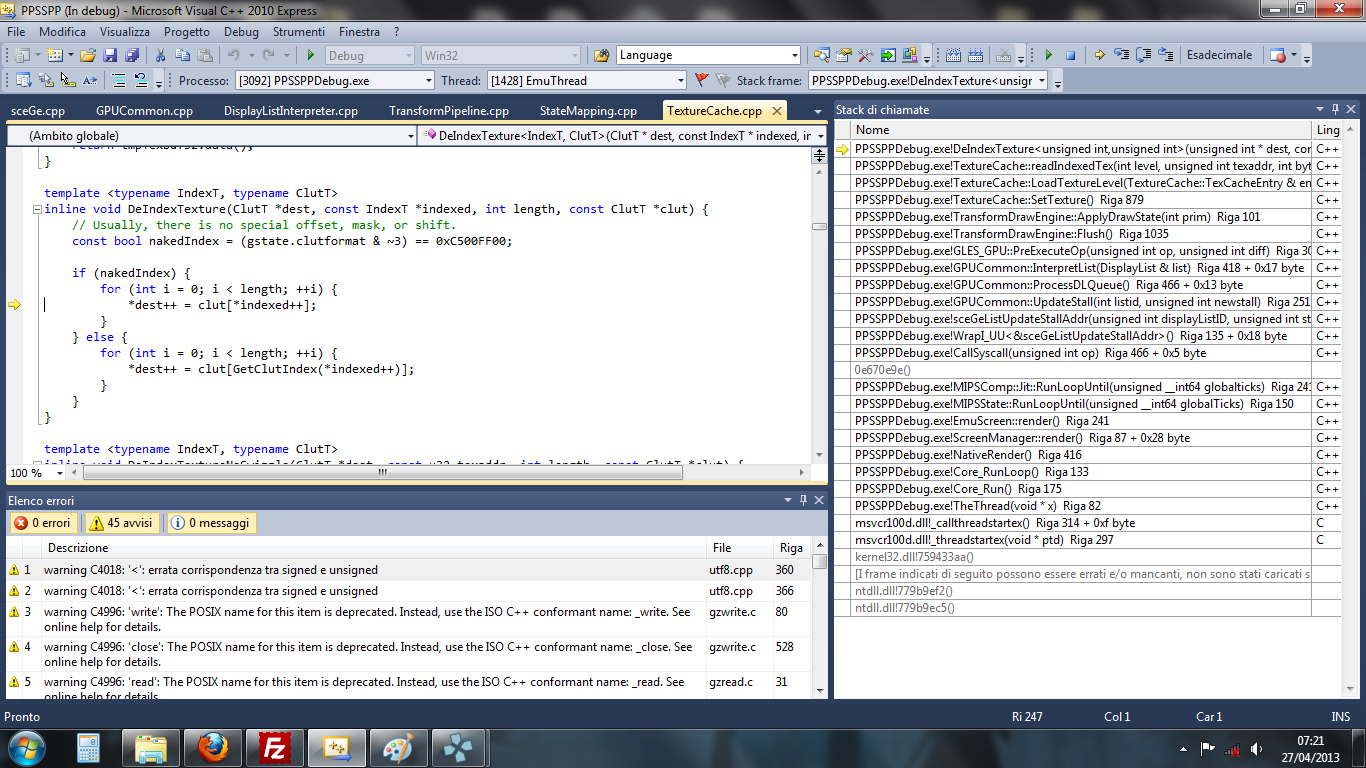Open the Finestra menu

[360, 32]
